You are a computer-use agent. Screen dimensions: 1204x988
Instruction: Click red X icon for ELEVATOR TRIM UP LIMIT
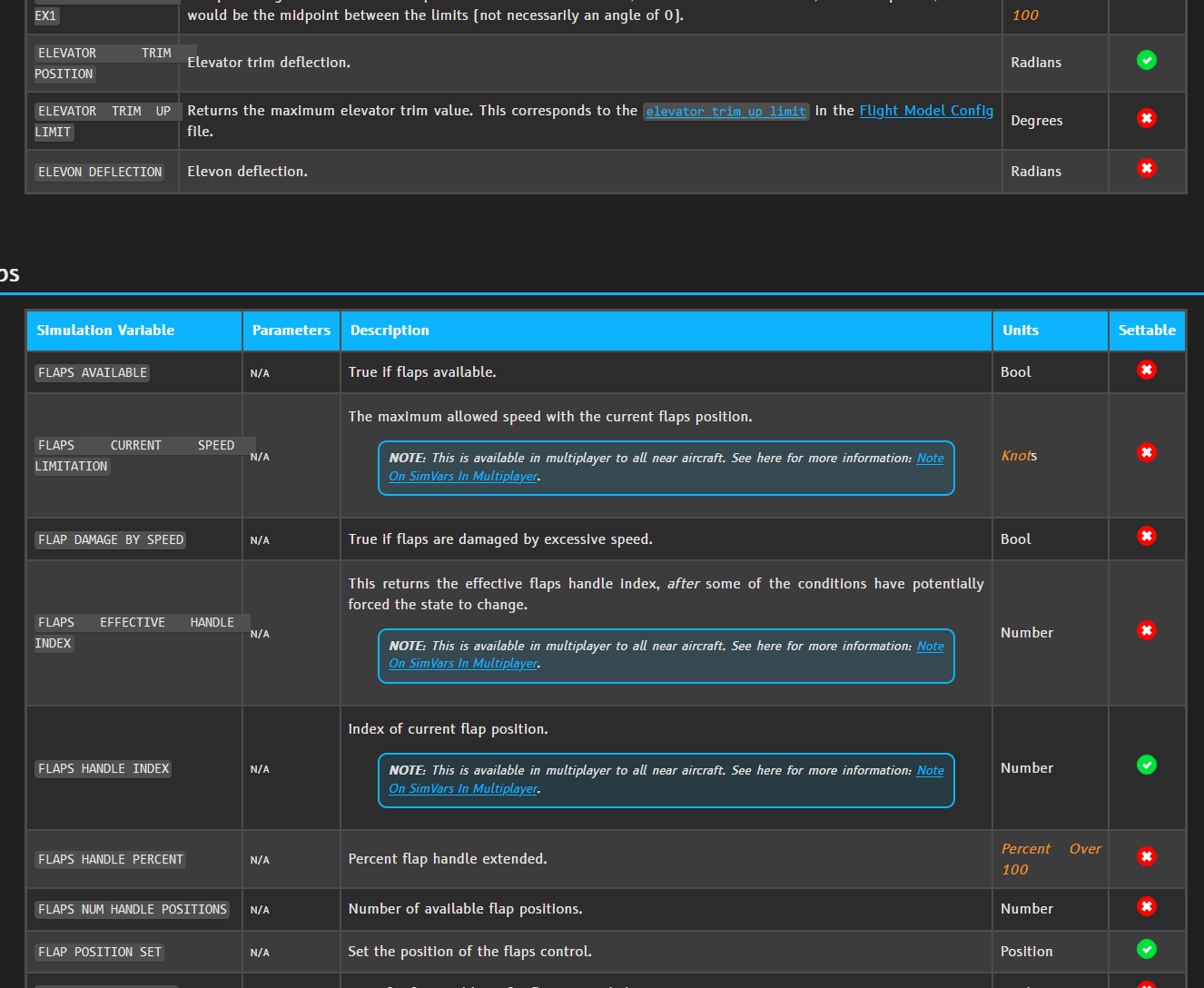tap(1147, 118)
